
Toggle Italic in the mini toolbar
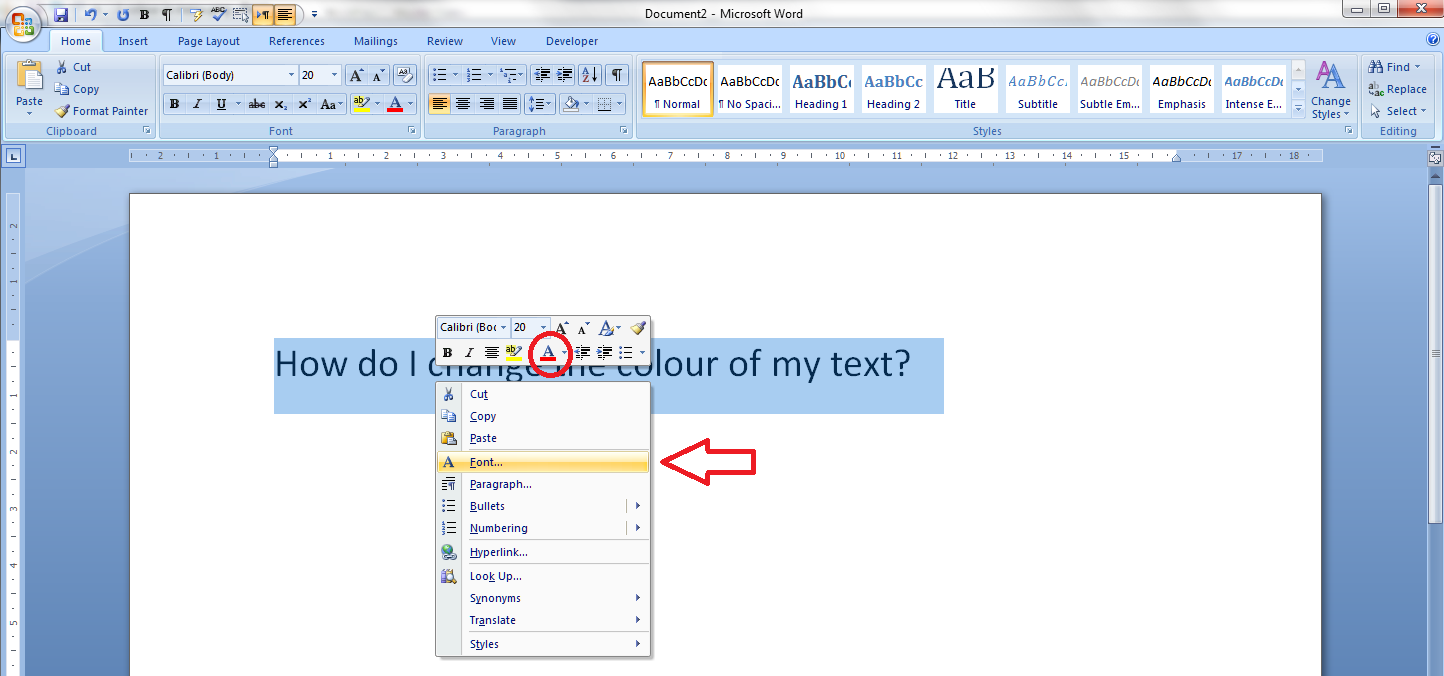tap(468, 353)
